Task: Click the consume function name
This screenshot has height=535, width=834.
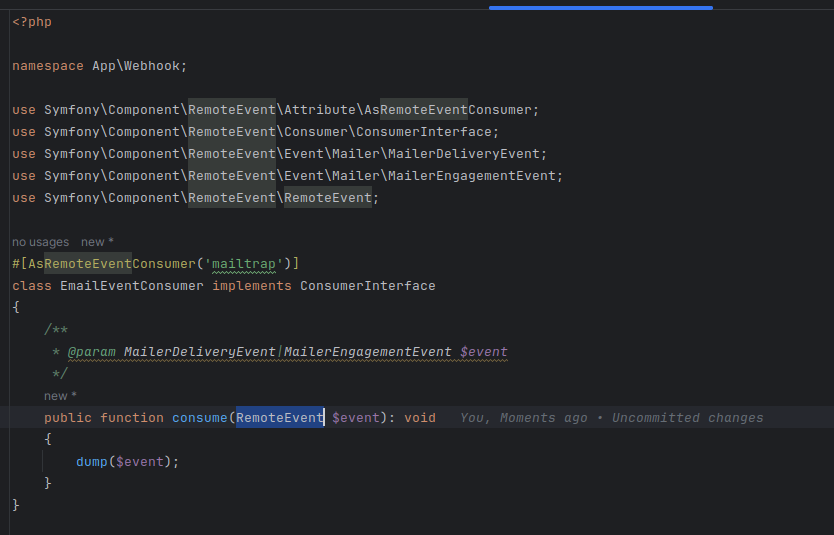Action: 199,417
